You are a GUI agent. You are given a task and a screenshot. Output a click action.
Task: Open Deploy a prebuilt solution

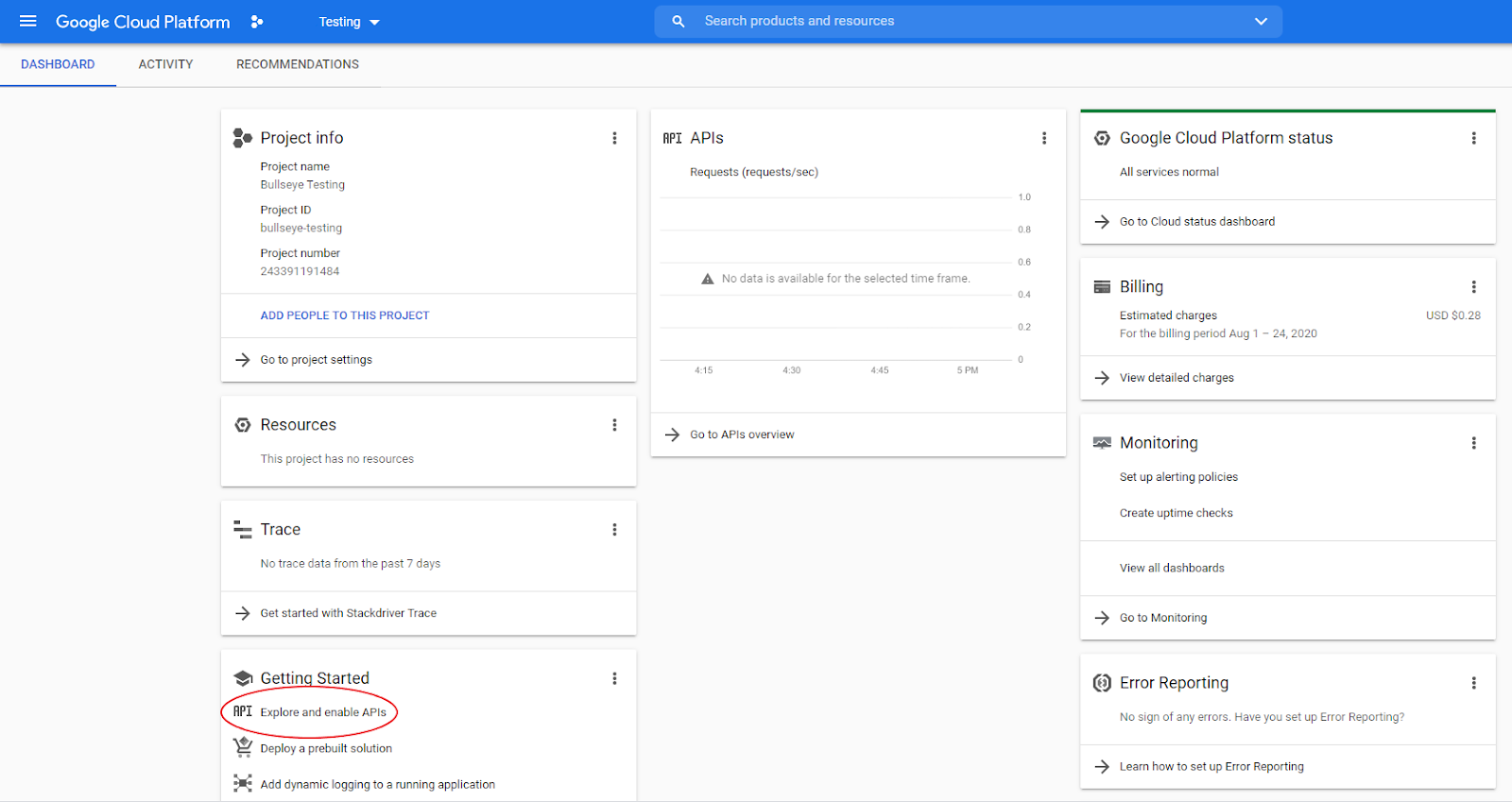click(x=326, y=748)
